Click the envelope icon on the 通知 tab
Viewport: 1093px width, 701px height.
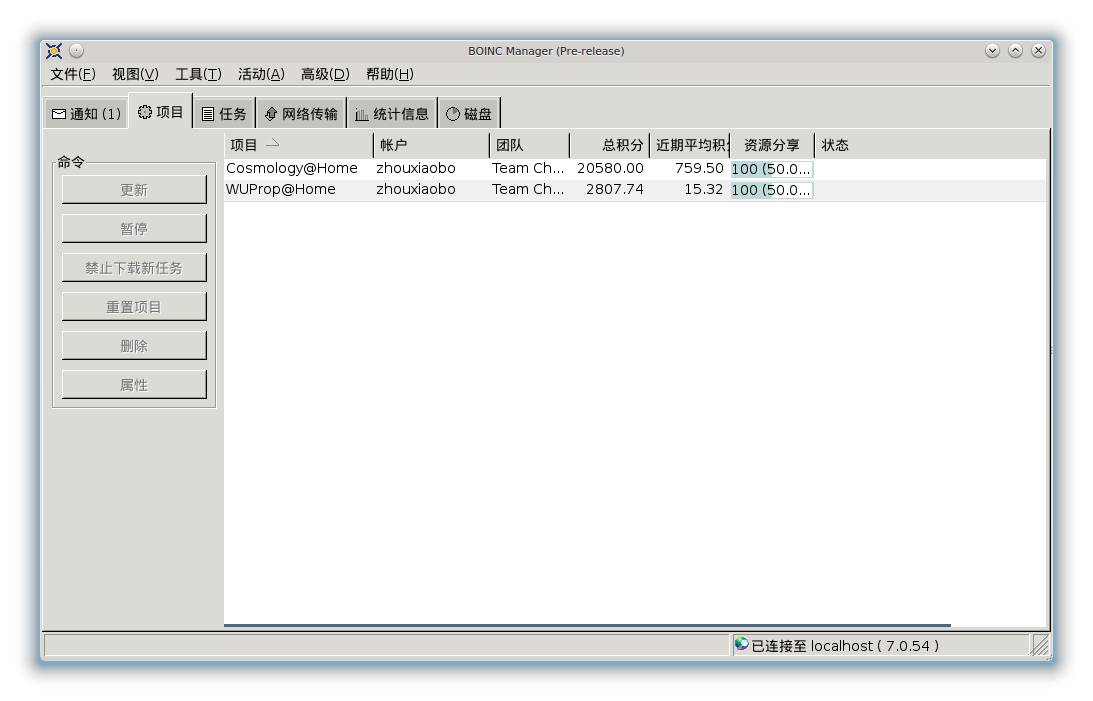[x=59, y=114]
